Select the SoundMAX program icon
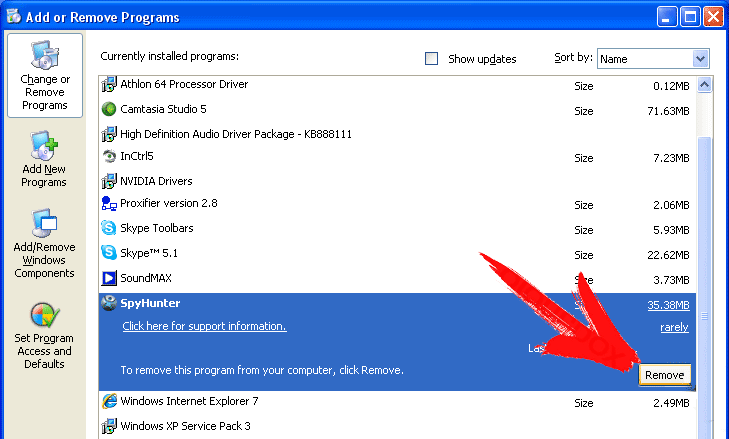 [109, 278]
